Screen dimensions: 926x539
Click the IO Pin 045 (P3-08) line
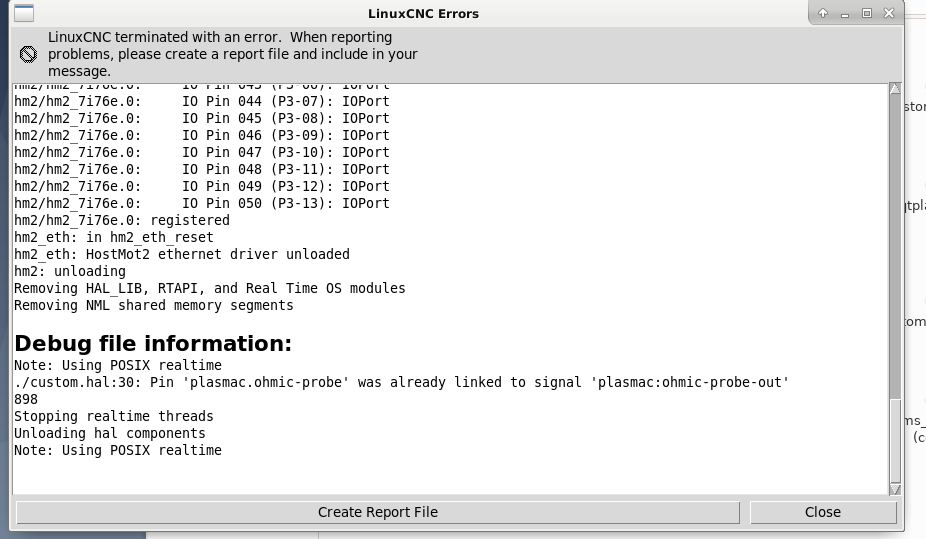point(202,119)
